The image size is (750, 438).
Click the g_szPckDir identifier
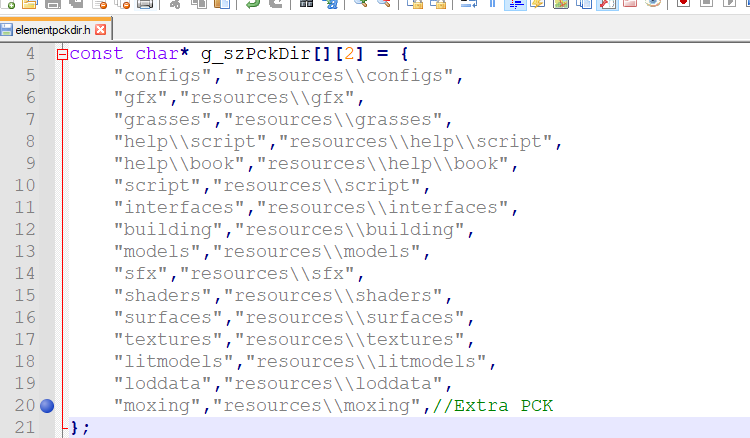[256, 54]
